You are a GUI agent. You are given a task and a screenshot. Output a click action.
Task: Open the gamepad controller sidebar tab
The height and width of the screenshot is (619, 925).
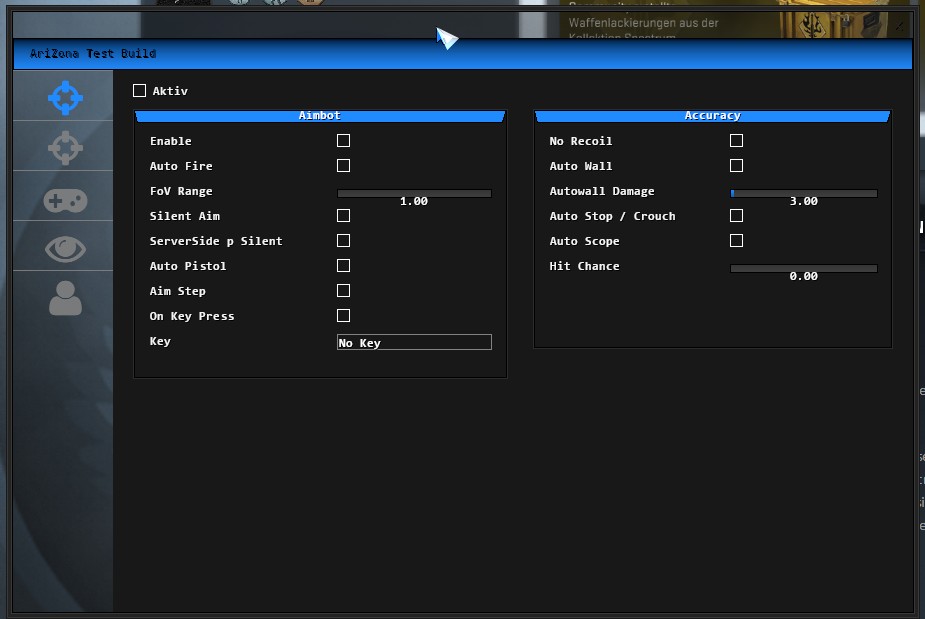pos(65,200)
